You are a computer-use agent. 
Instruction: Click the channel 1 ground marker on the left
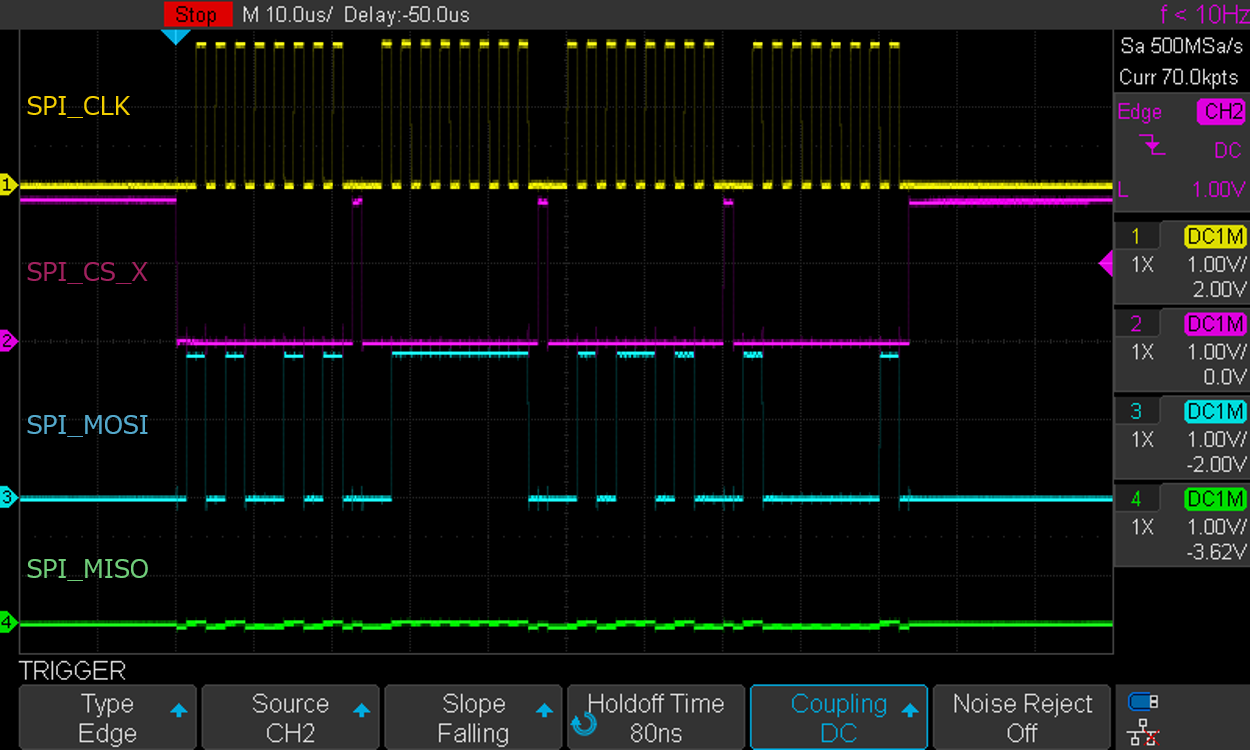pos(8,185)
